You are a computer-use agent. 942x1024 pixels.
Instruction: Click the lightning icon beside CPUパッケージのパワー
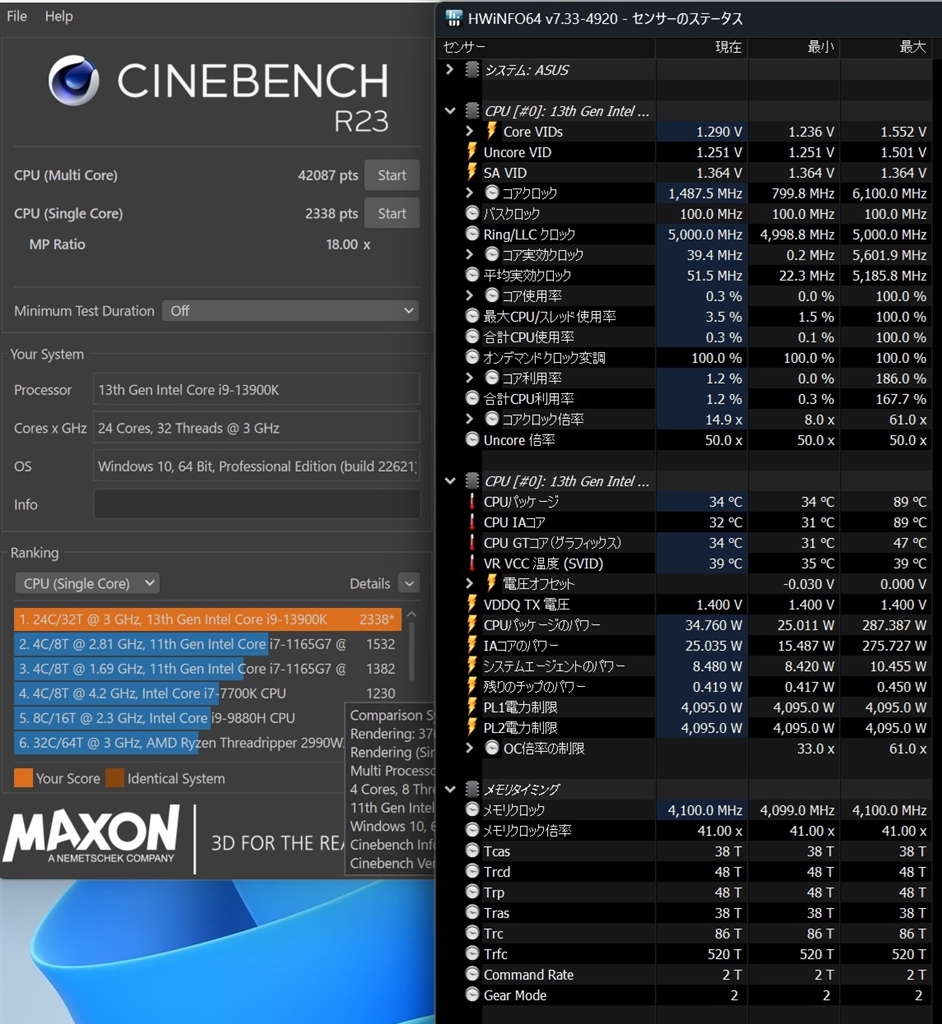click(x=472, y=624)
